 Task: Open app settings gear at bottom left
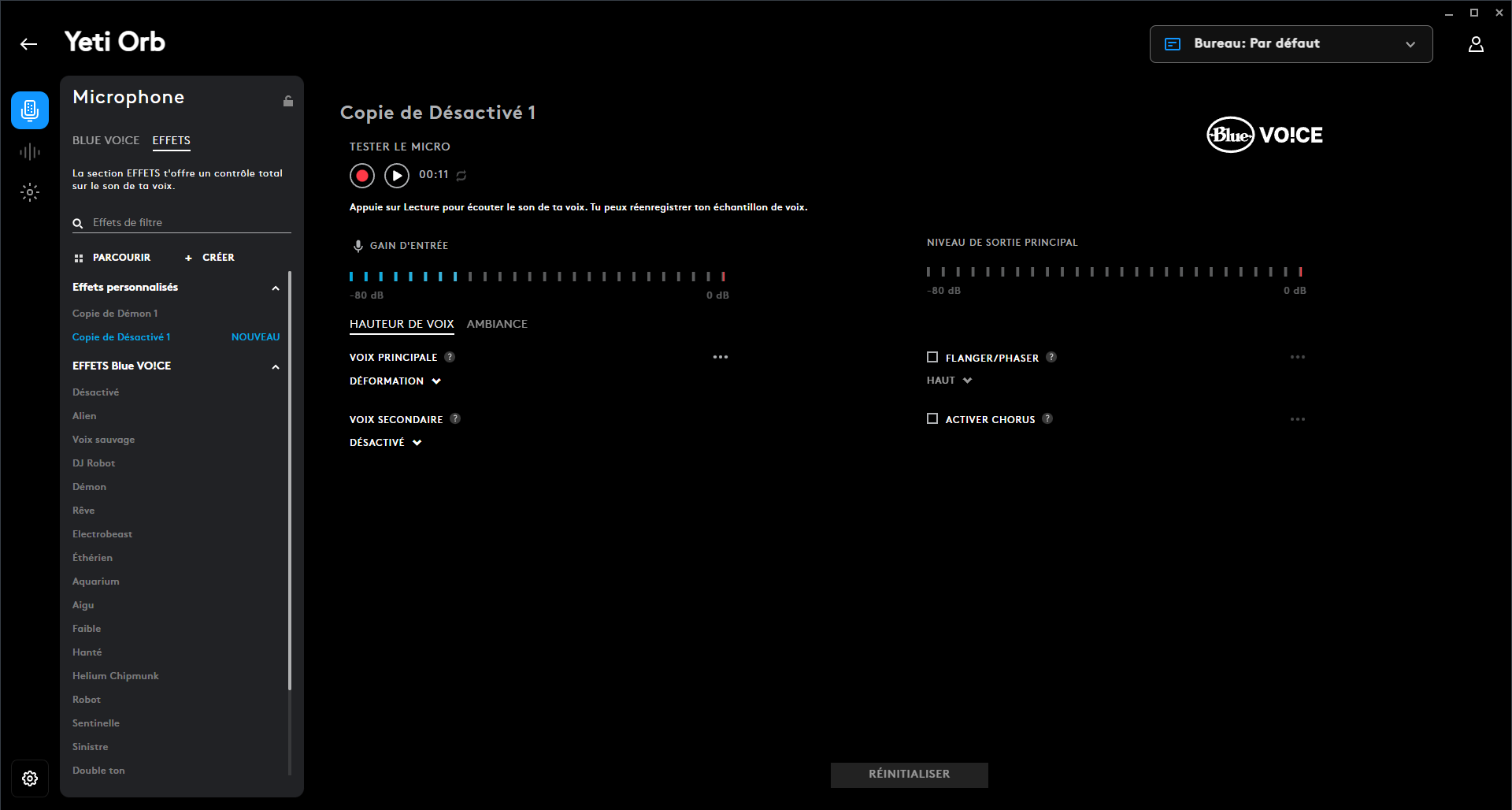(x=30, y=778)
